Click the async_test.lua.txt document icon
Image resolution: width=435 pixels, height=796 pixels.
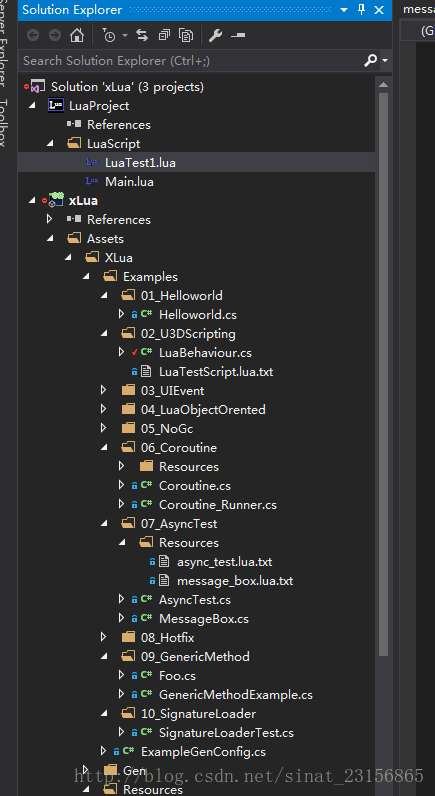tap(164, 562)
